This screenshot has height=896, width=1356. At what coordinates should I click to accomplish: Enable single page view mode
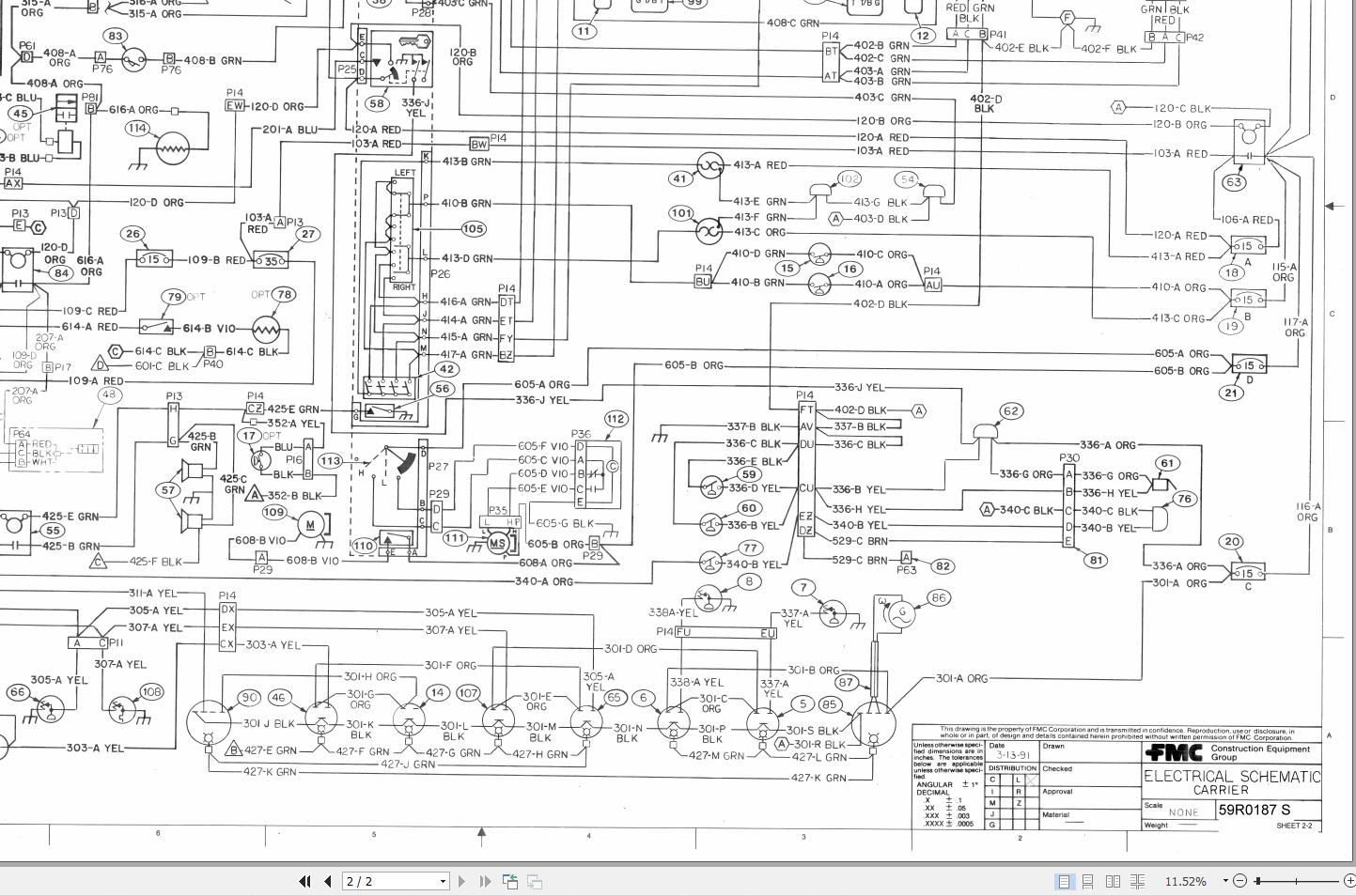(x=1066, y=881)
